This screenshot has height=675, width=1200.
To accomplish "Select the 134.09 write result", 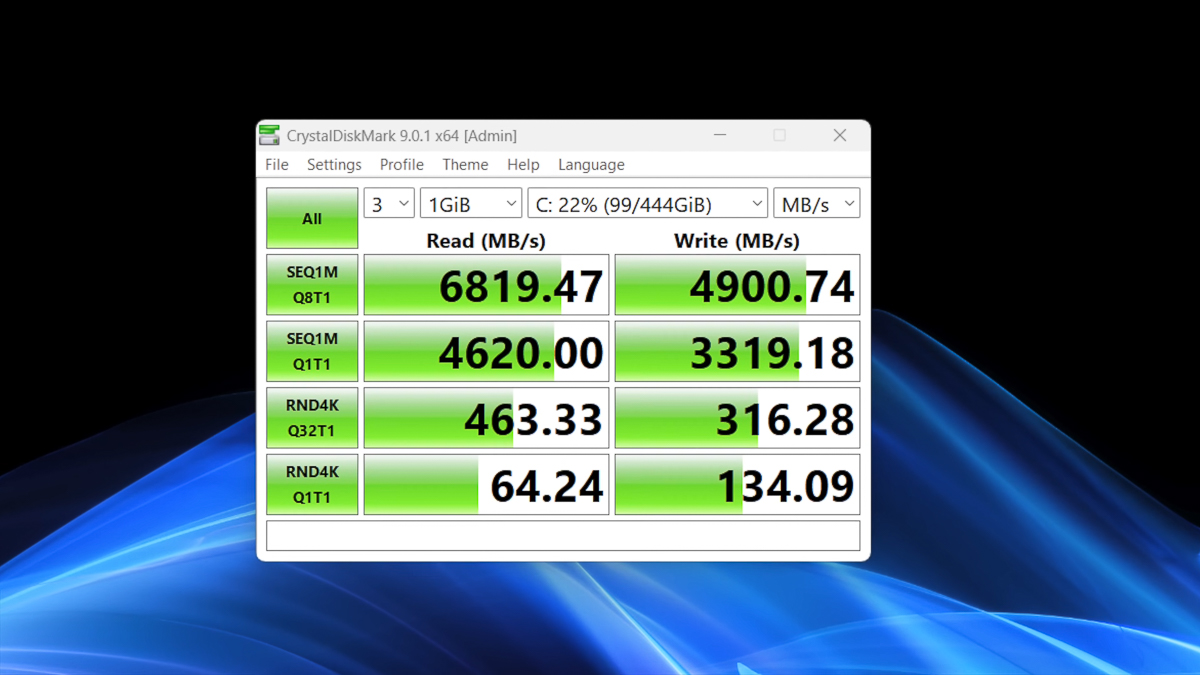I will (x=737, y=484).
